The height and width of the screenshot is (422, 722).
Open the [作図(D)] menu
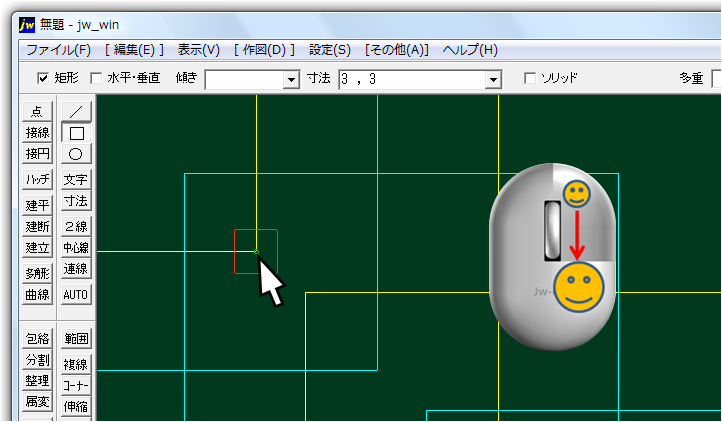click(264, 49)
